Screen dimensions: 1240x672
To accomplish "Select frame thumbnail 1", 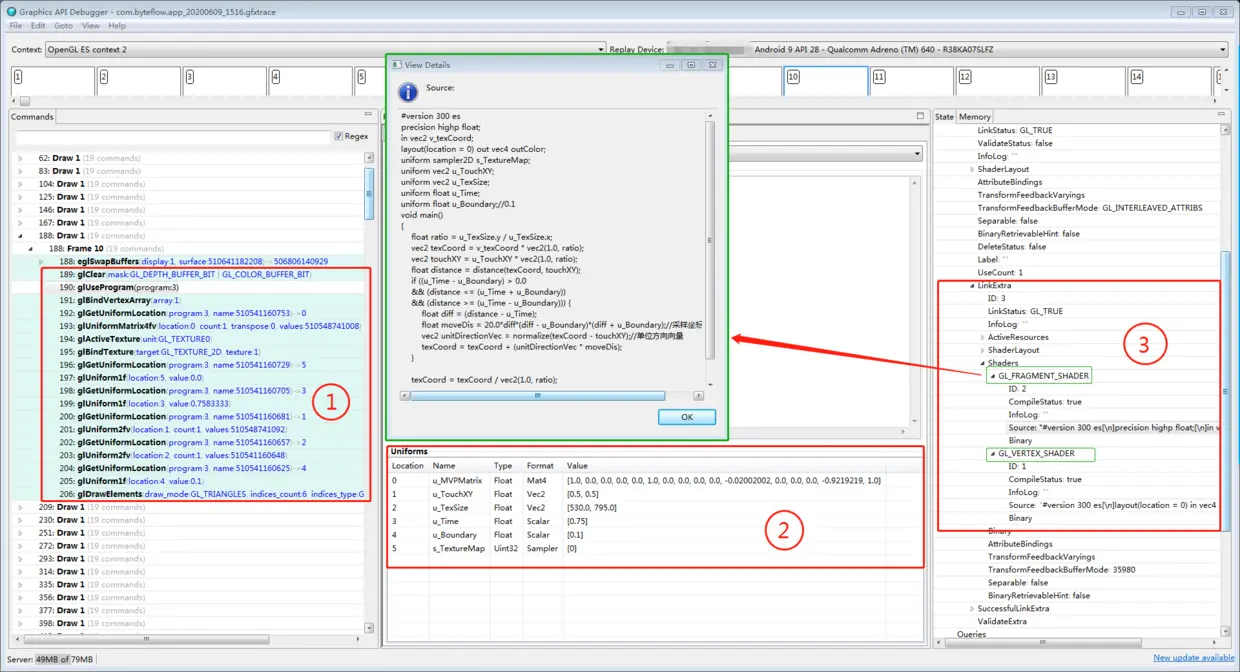I will 53,81.
